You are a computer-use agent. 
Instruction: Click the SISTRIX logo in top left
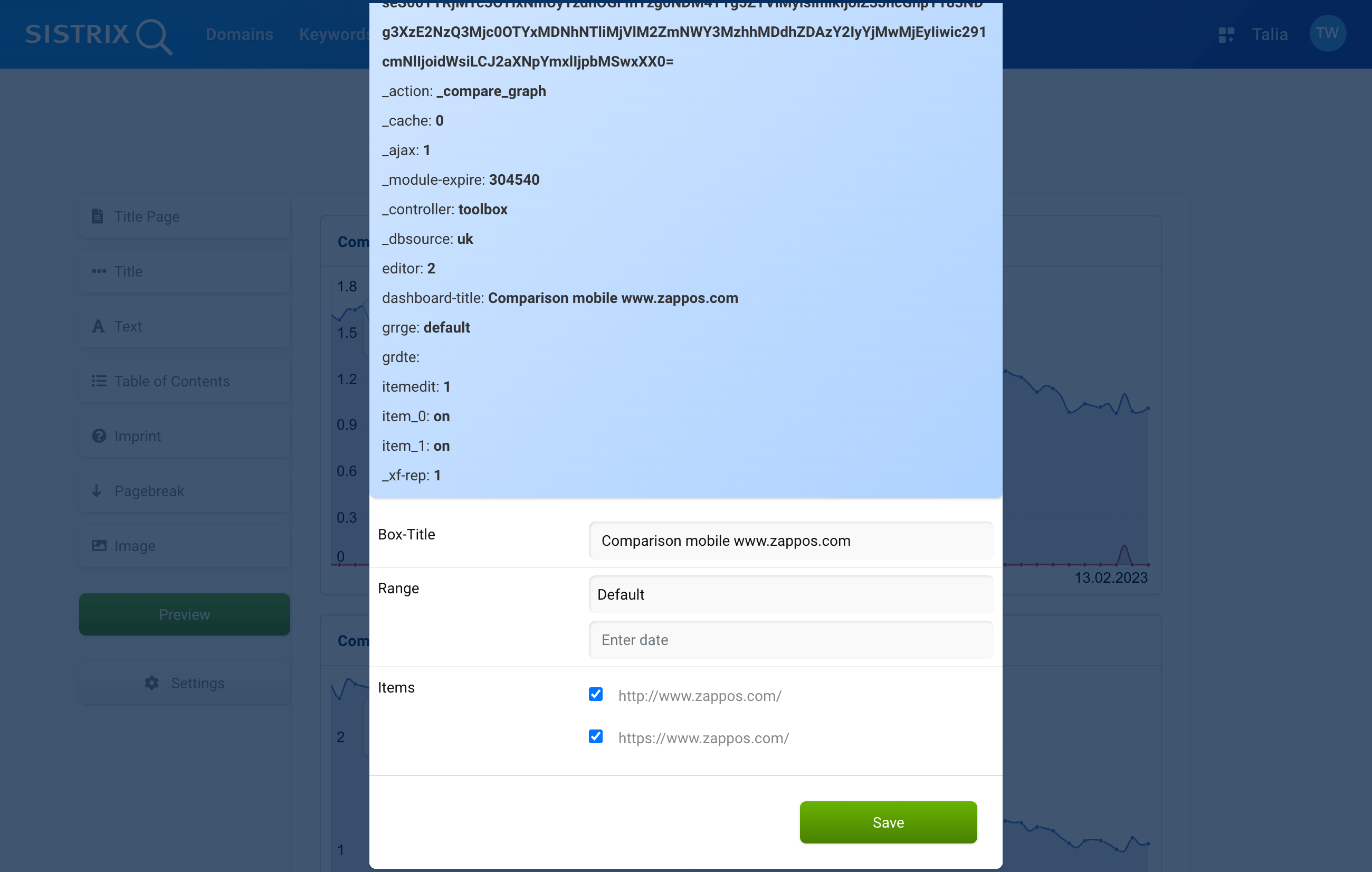click(x=96, y=34)
